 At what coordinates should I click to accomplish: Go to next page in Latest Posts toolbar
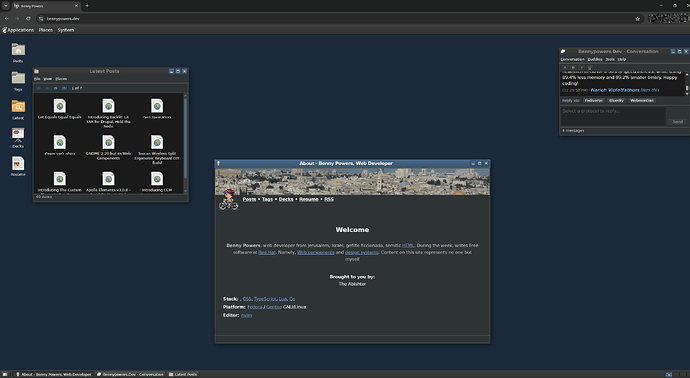tap(55, 88)
